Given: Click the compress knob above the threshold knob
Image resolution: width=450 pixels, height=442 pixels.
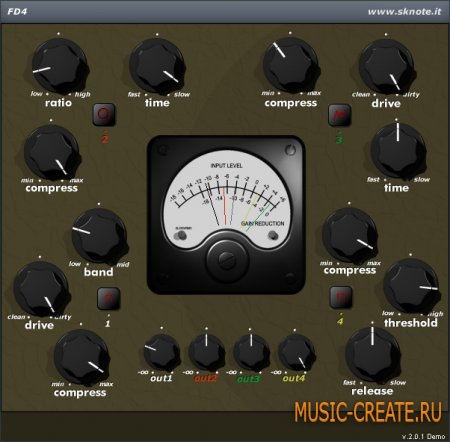Looking at the screenshot, I should (350, 236).
